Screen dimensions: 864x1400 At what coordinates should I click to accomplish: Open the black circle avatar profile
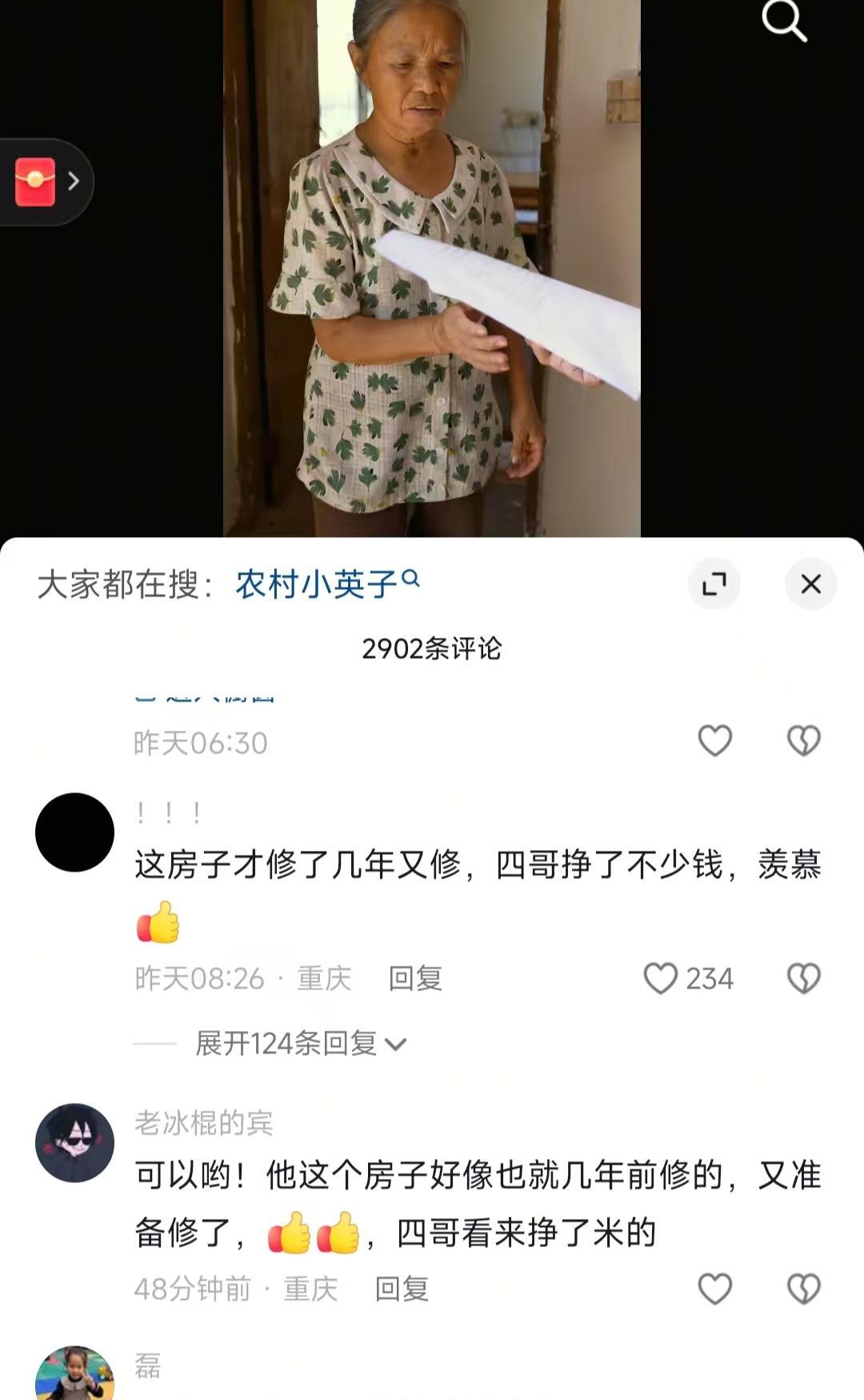75,832
